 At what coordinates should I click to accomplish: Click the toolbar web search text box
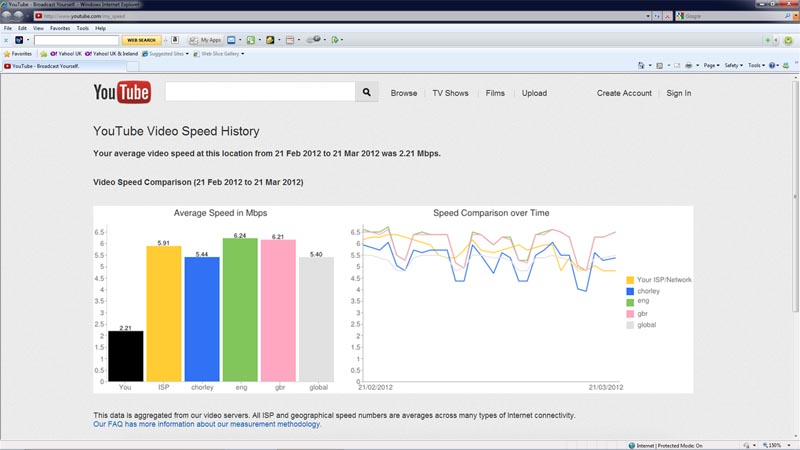(77, 40)
